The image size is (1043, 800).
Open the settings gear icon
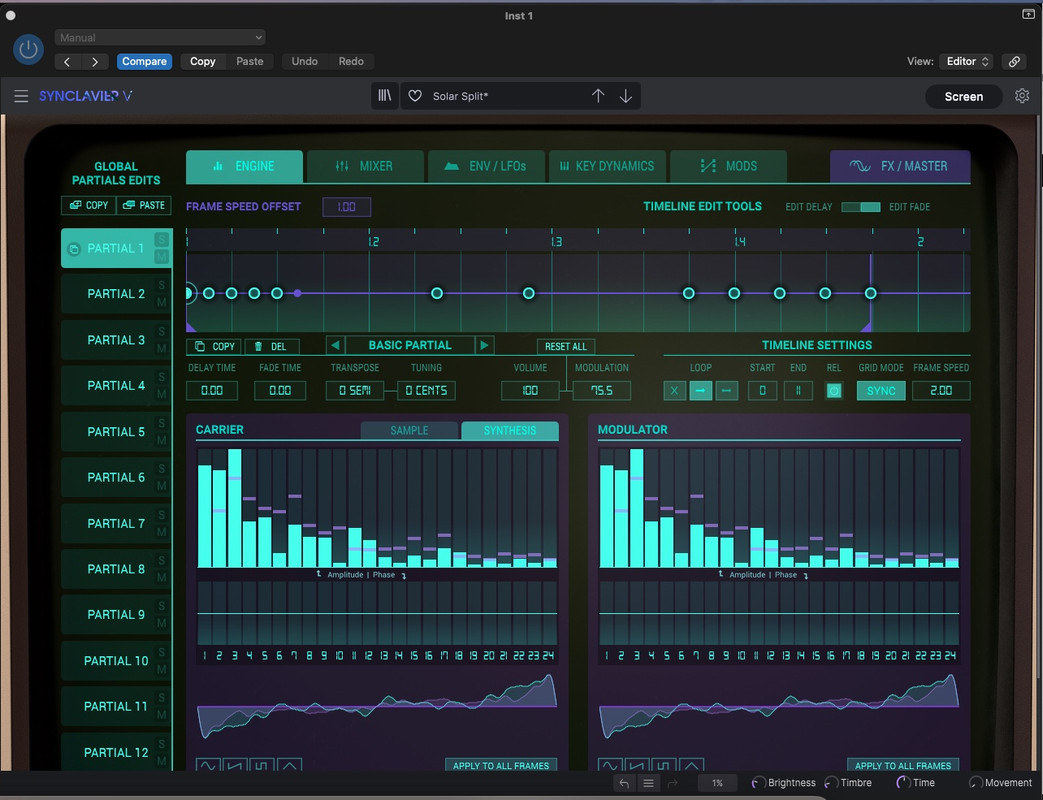pos(1022,96)
